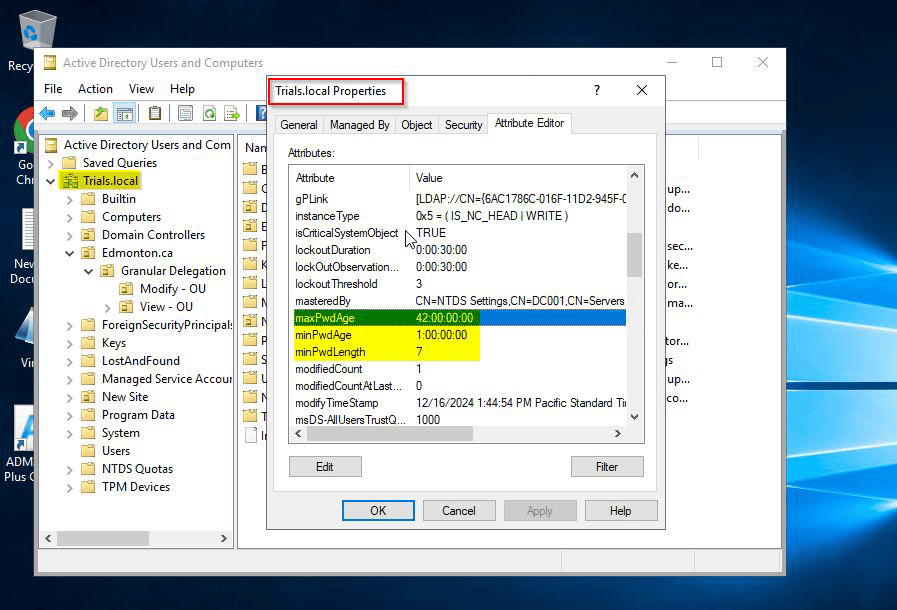
Task: Click the View - OU folder icon
Action: [x=126, y=307]
